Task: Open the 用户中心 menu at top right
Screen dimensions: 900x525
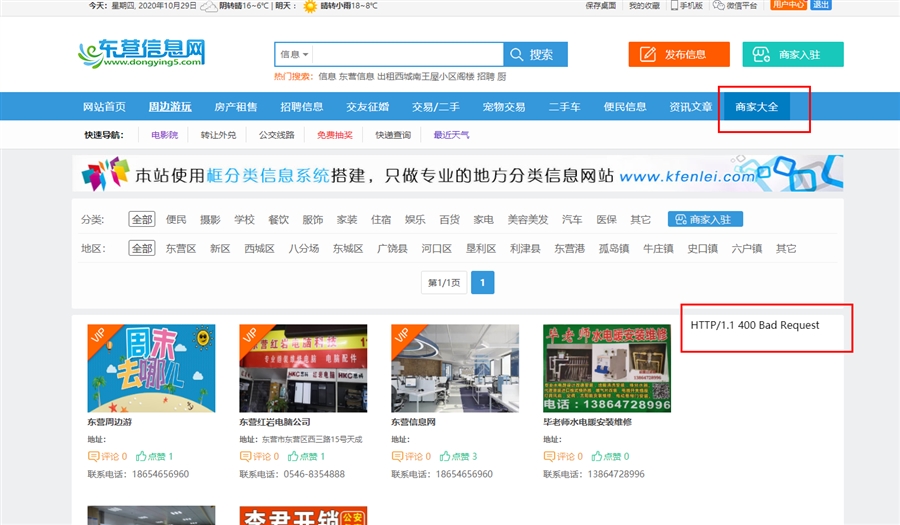Action: click(x=788, y=5)
